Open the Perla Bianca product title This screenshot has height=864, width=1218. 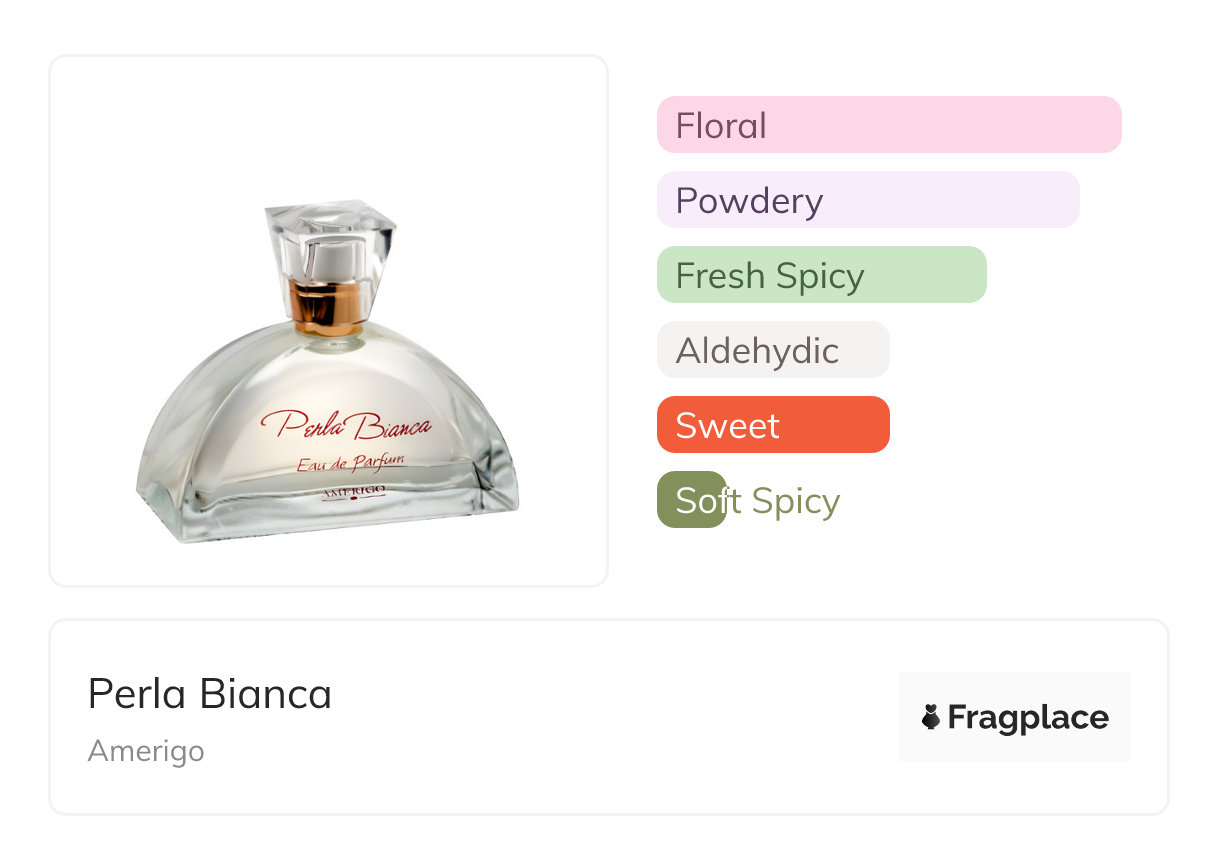tap(210, 694)
